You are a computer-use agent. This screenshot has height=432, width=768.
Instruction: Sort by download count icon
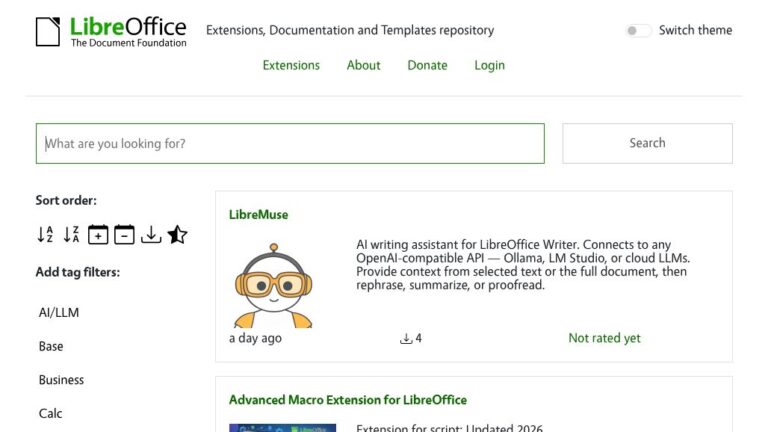click(151, 235)
